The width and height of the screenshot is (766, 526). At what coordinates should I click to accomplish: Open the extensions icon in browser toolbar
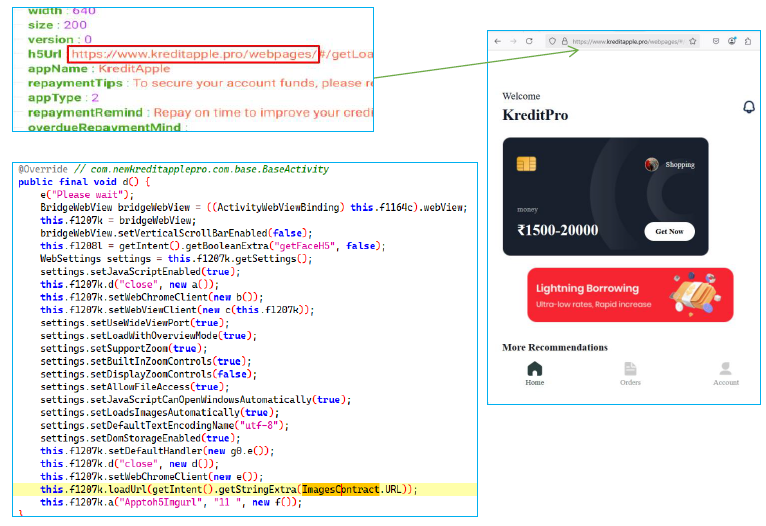point(748,42)
